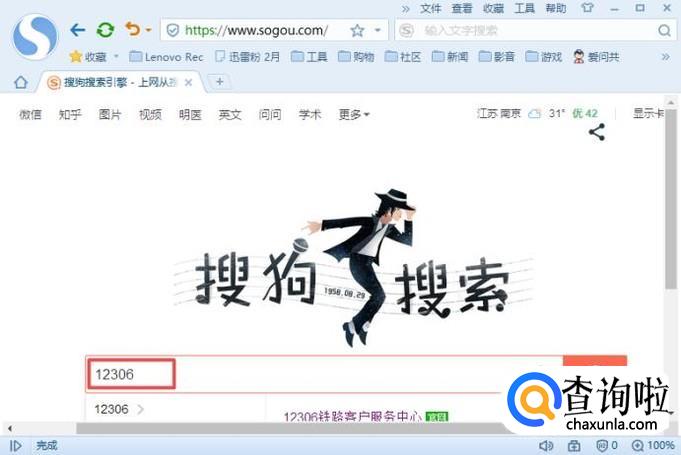Click the security shield in address bar
The height and width of the screenshot is (455, 681).
tap(173, 30)
